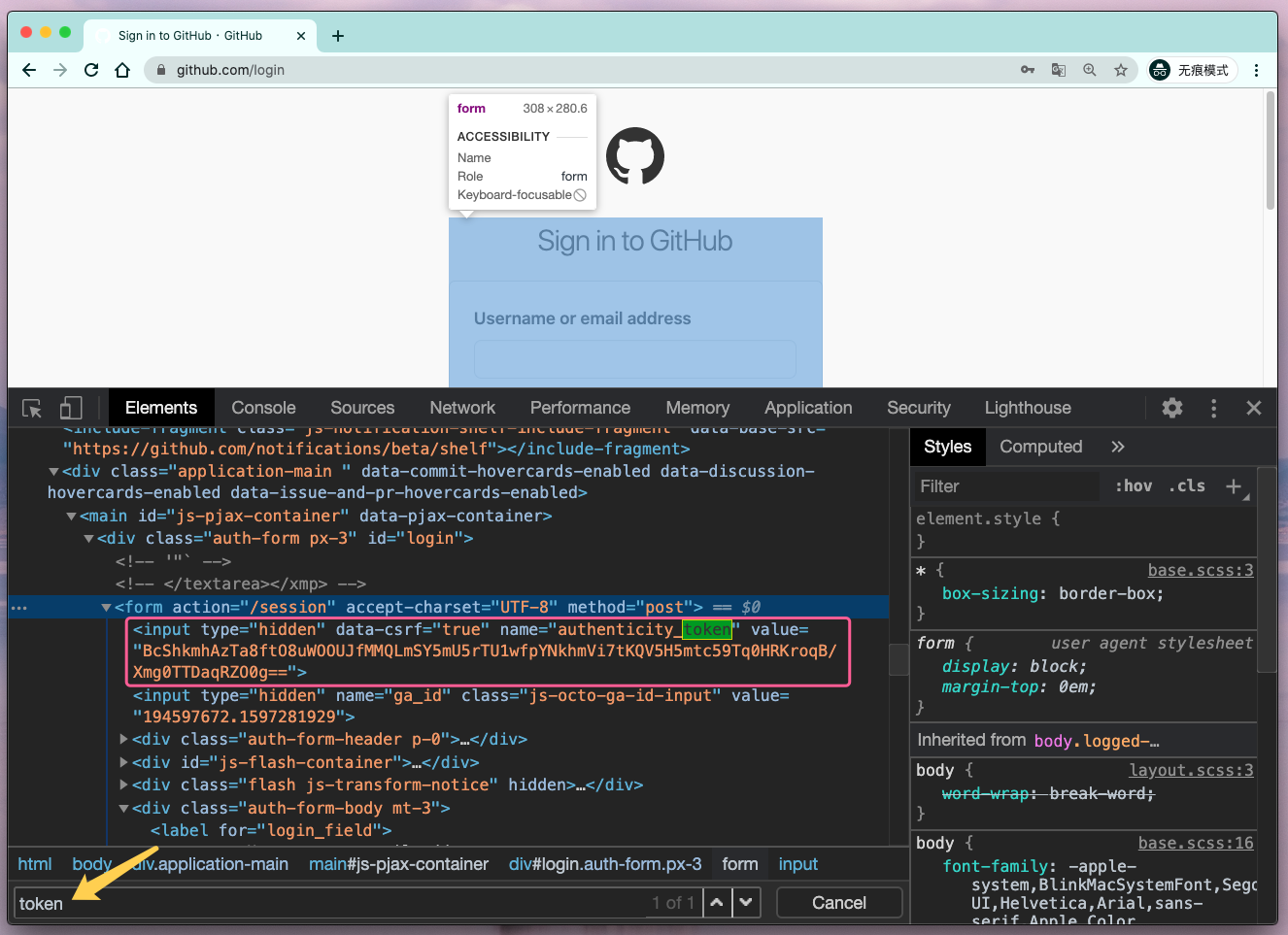Expand the auth-form-header div node

coord(123,739)
